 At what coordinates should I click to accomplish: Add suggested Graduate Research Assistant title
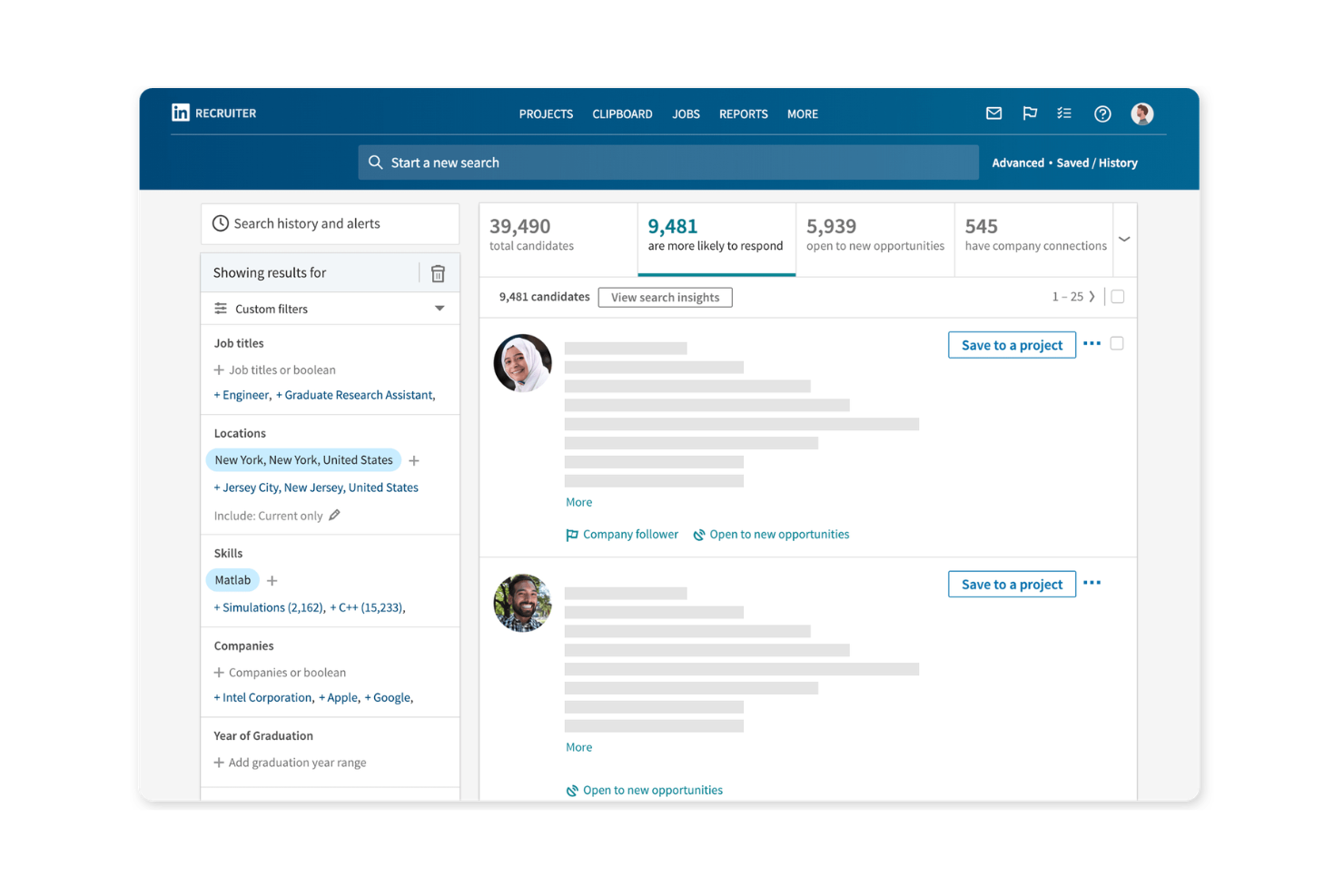click(x=355, y=395)
